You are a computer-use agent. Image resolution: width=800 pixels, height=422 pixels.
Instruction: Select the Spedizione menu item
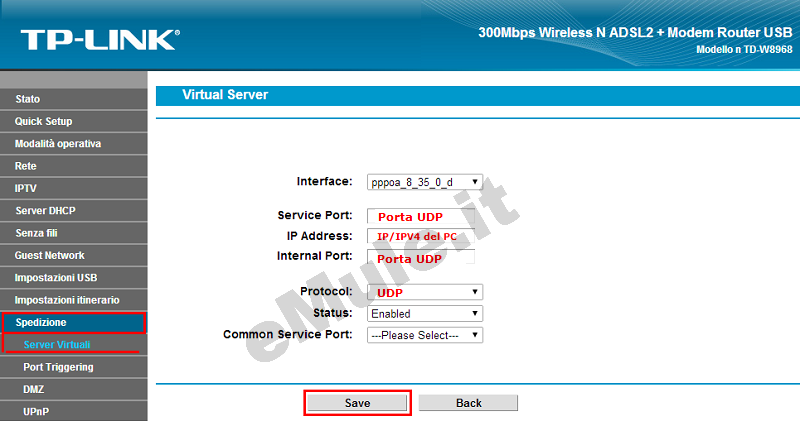coord(73,322)
